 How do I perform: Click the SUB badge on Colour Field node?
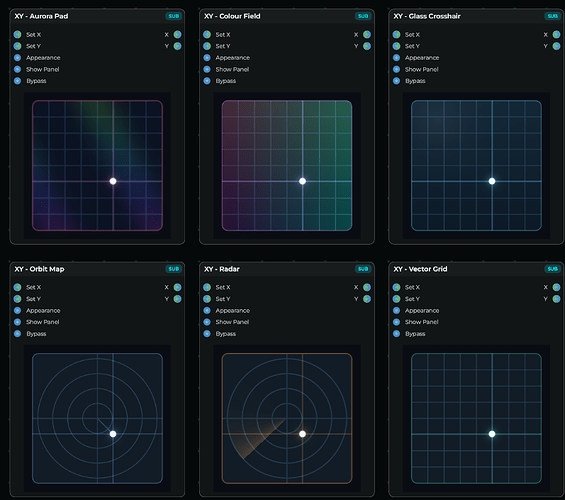tap(363, 16)
